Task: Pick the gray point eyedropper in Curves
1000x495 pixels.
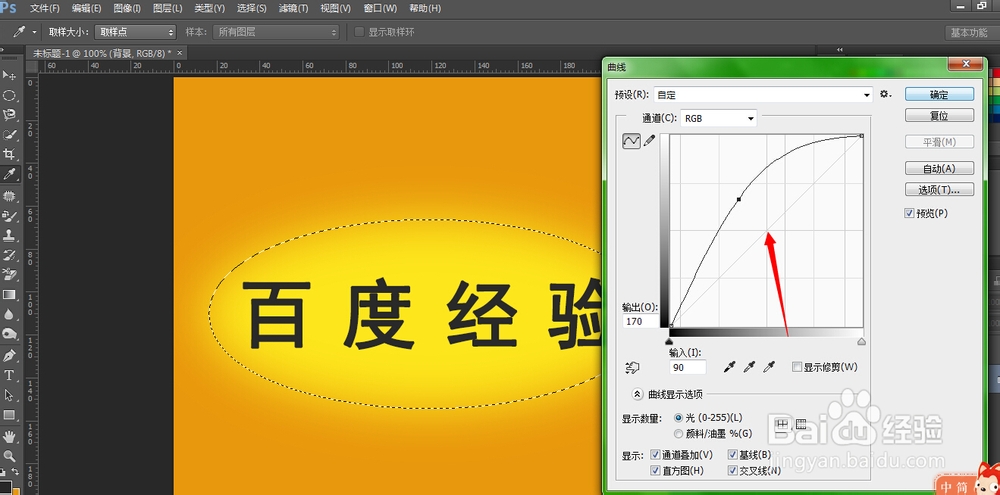Action: (749, 367)
